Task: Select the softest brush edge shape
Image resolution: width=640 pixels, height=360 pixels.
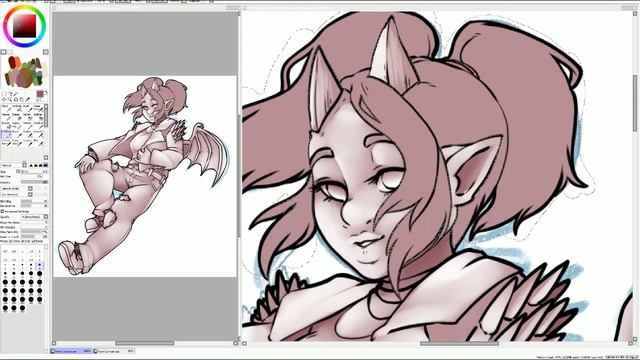Action: (31, 165)
